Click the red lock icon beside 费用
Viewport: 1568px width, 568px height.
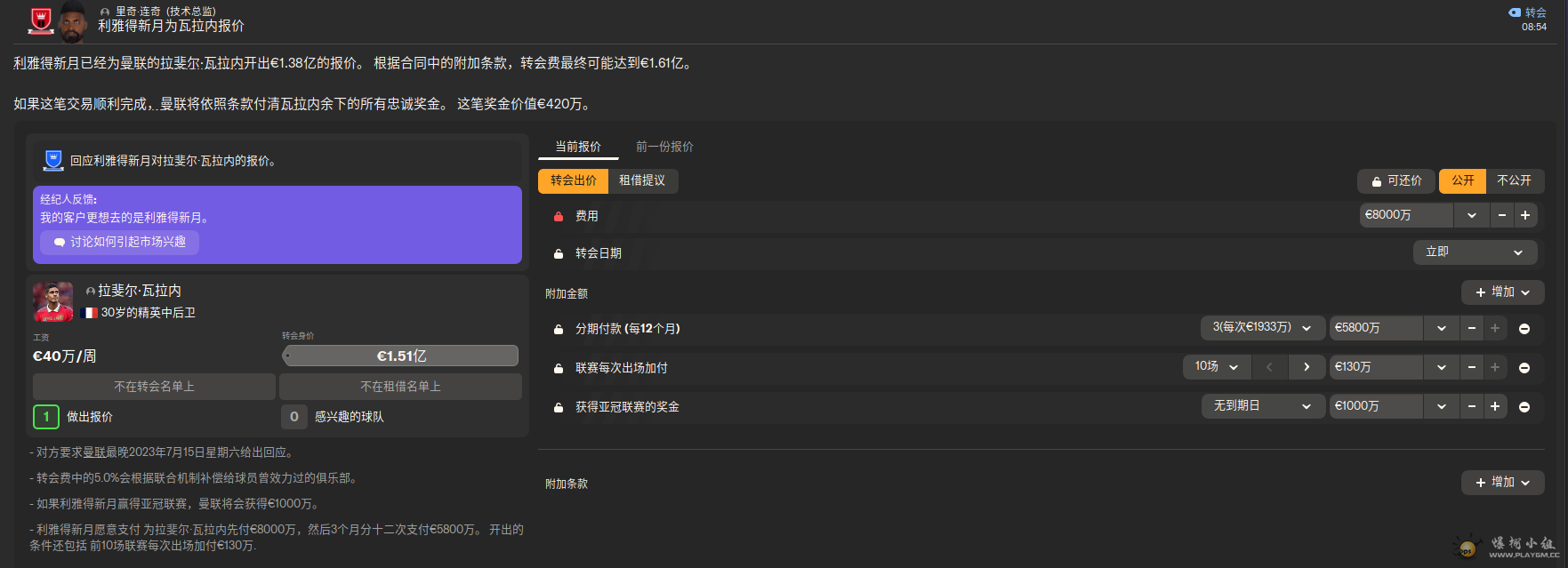[x=559, y=216]
